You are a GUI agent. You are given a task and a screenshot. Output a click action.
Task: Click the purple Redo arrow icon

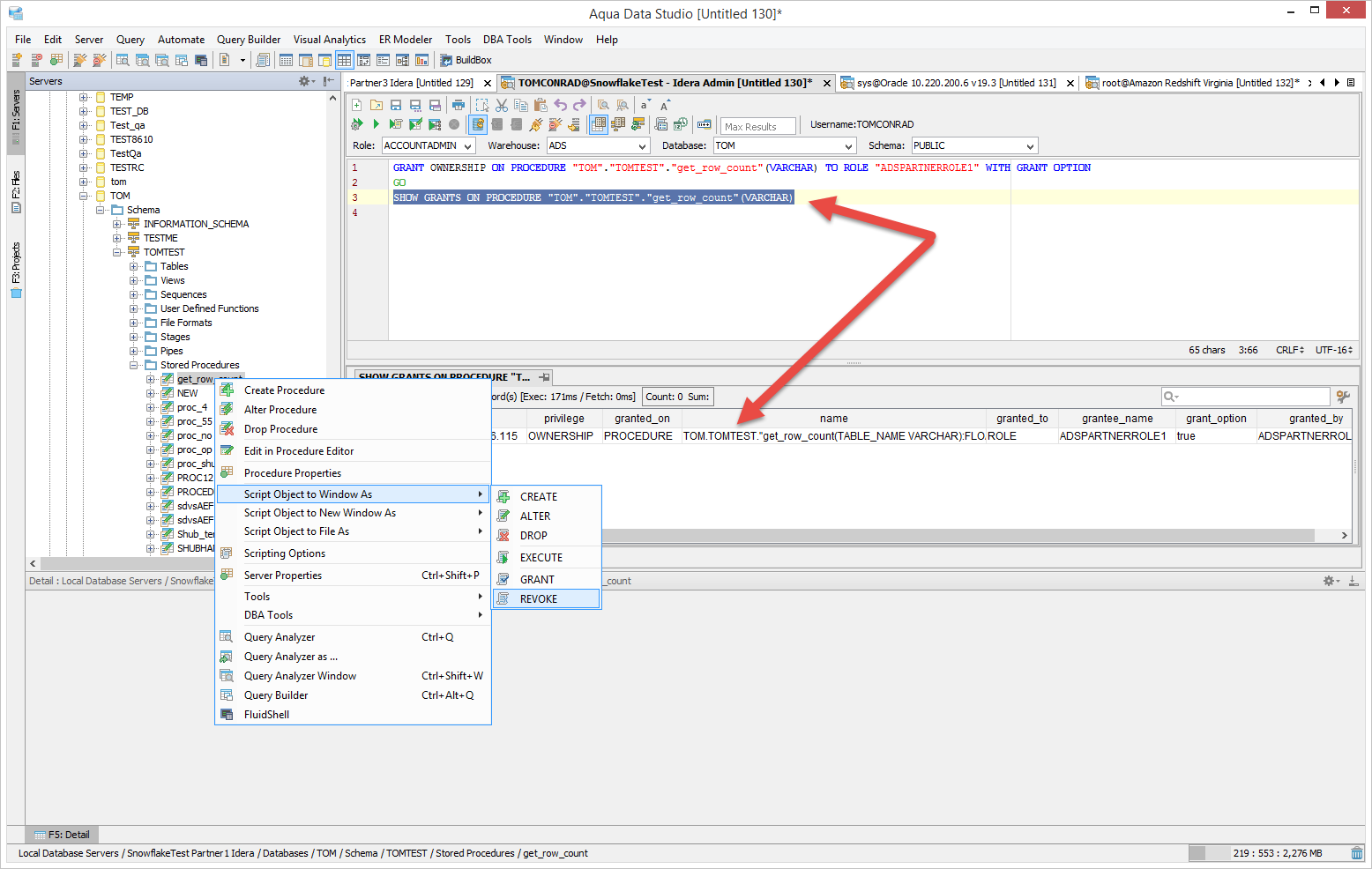[x=579, y=105]
